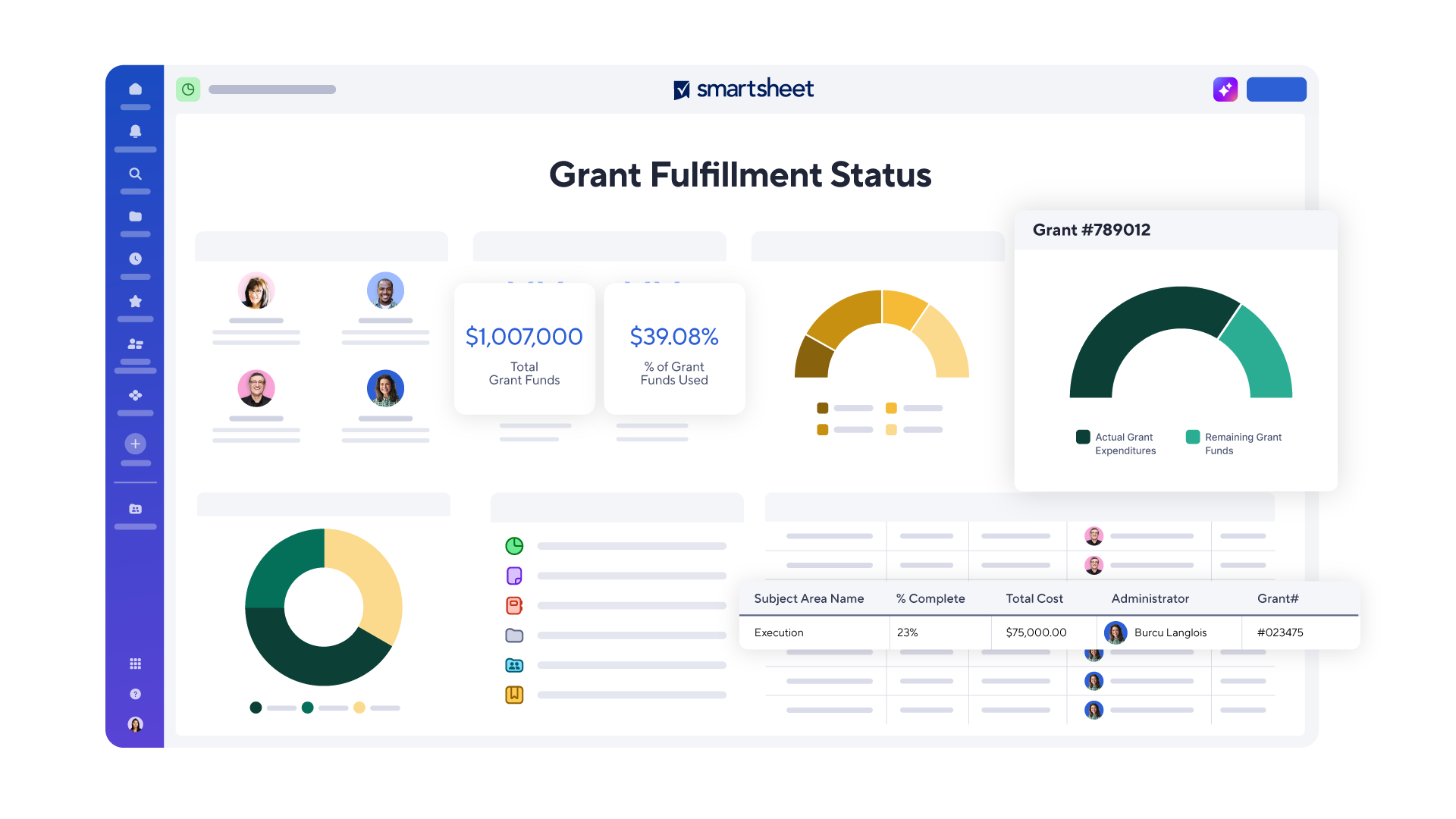Open the green dashboard pie list item
Image resolution: width=1456 pixels, height=819 pixels.
click(514, 546)
